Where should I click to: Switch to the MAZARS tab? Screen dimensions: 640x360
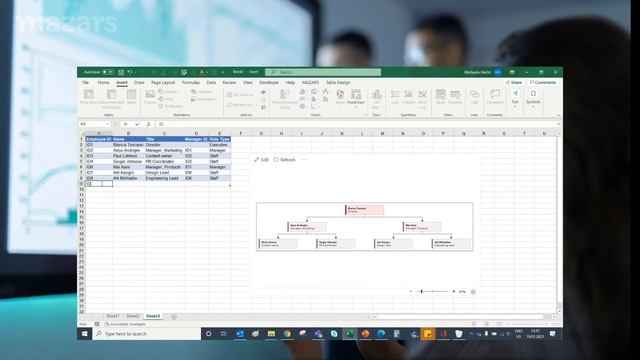(x=310, y=82)
